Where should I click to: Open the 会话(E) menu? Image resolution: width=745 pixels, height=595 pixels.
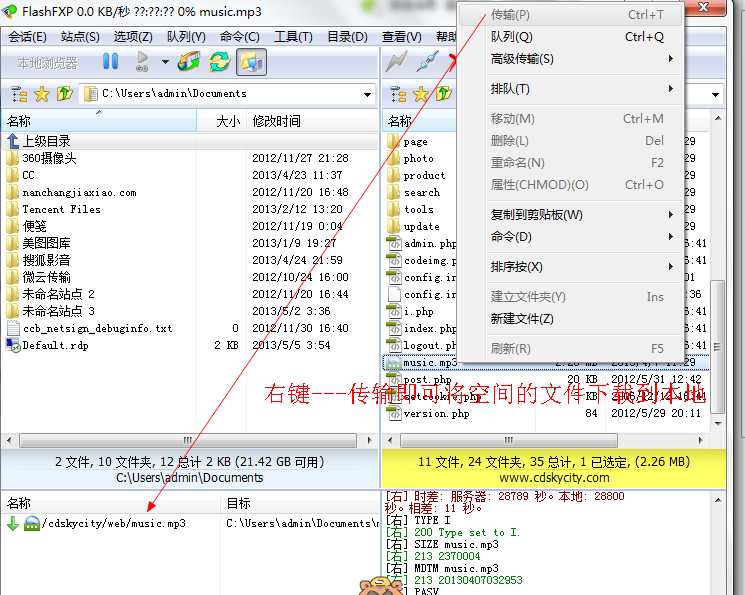point(27,37)
